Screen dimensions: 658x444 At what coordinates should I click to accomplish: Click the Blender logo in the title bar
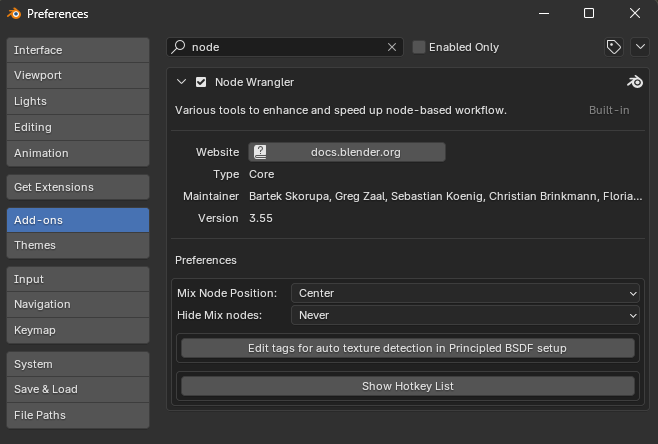pos(14,14)
